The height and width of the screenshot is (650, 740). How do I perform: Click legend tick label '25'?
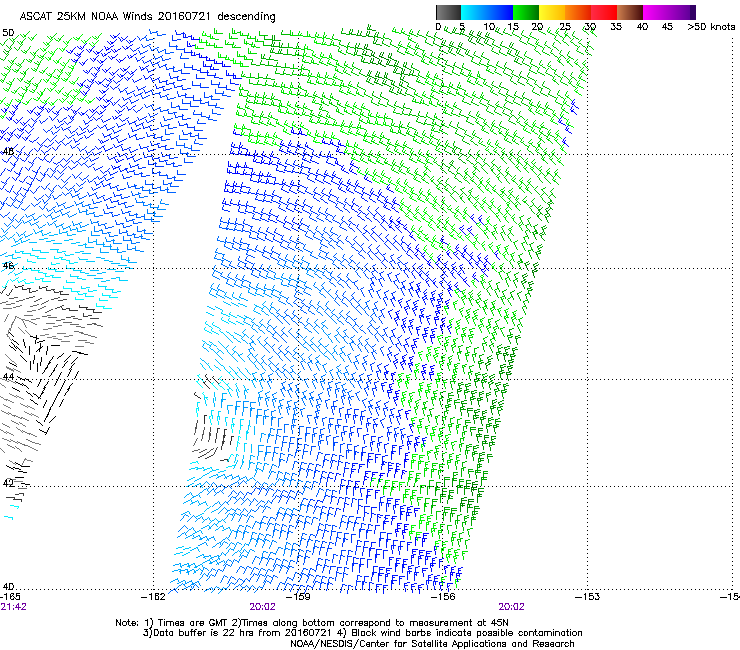[565, 27]
